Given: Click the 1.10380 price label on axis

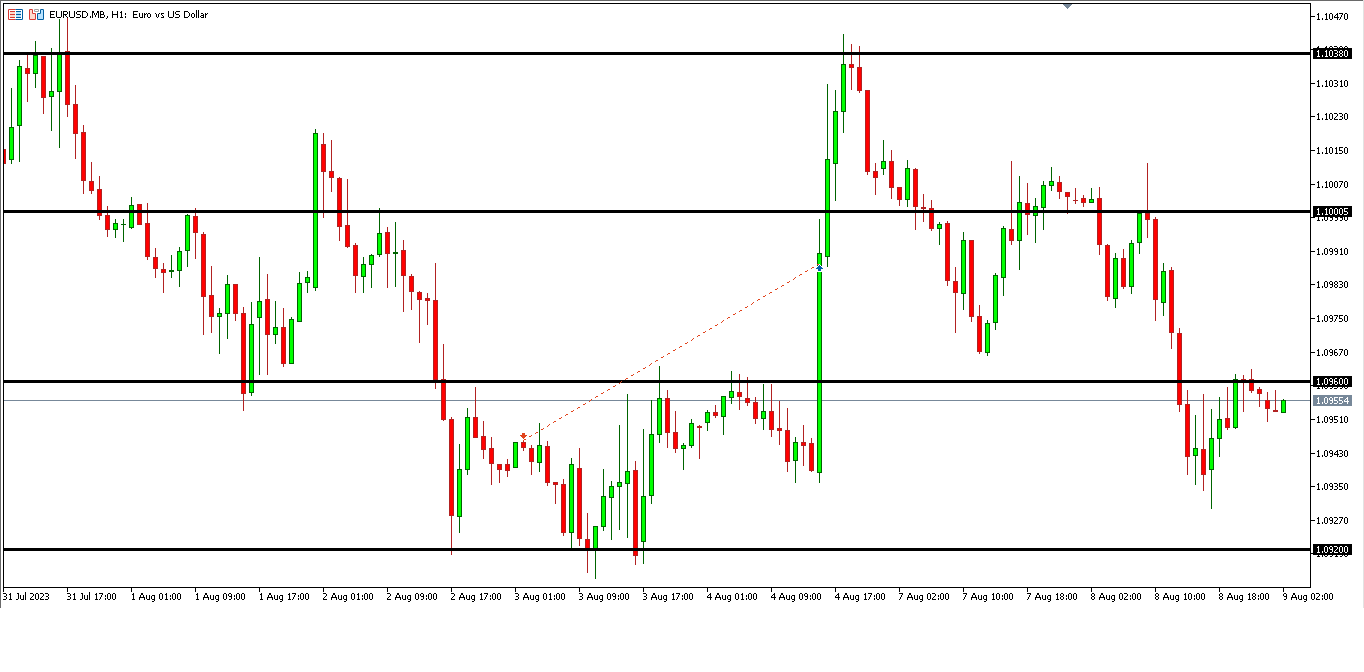Looking at the screenshot, I should (1332, 53).
